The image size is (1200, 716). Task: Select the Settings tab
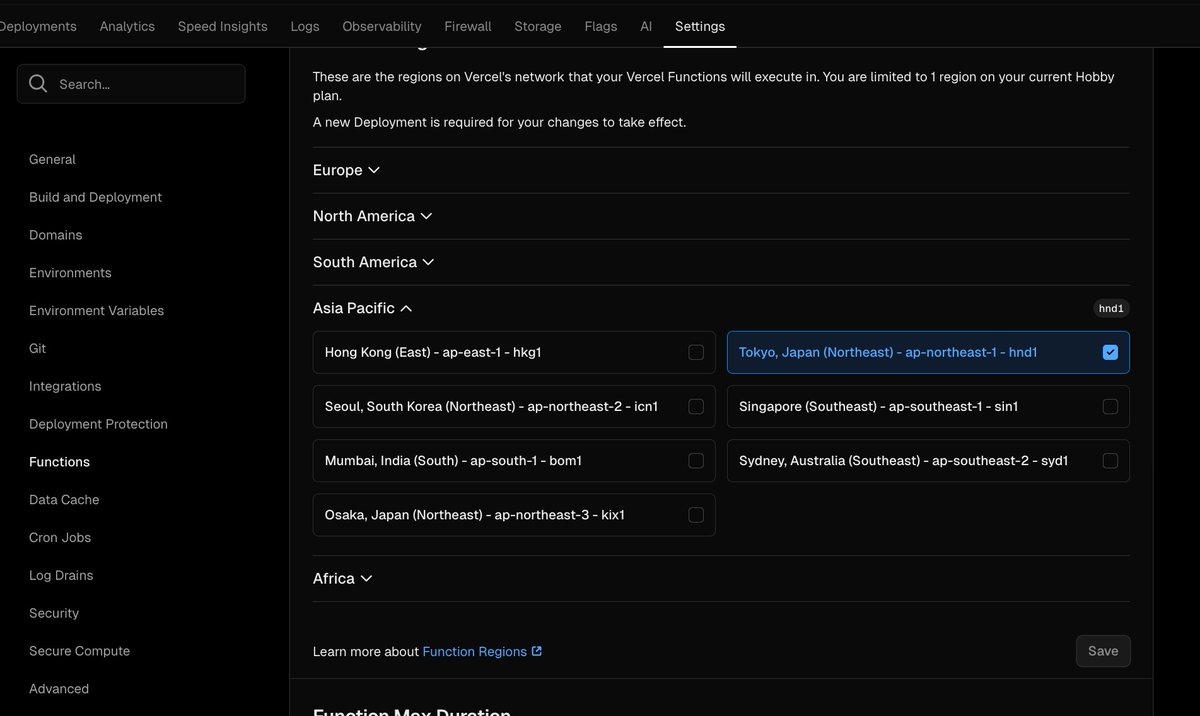tap(700, 26)
